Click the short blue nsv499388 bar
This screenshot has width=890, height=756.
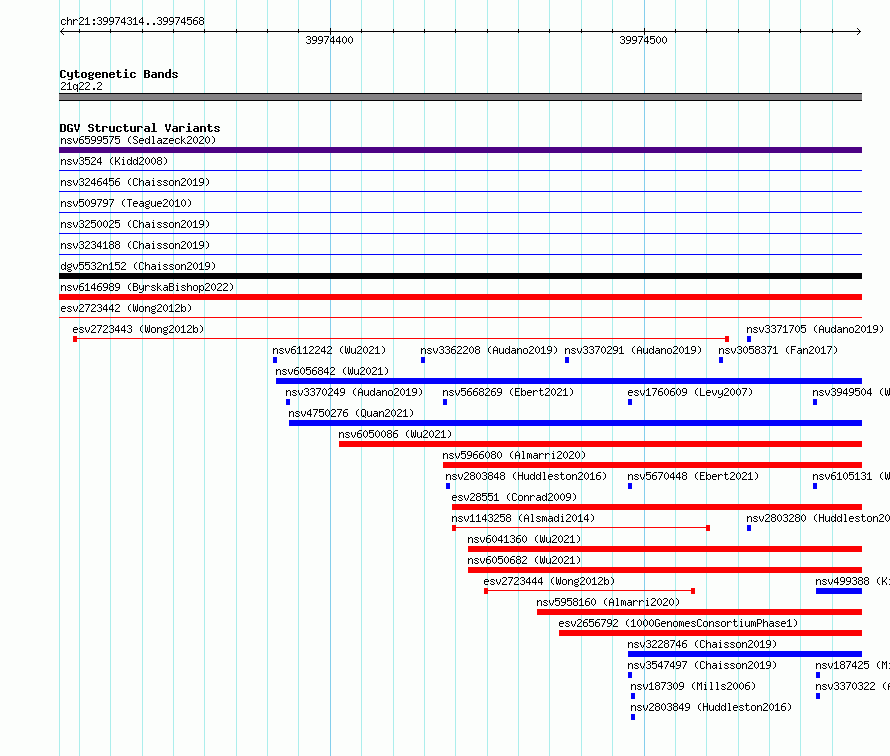click(839, 591)
